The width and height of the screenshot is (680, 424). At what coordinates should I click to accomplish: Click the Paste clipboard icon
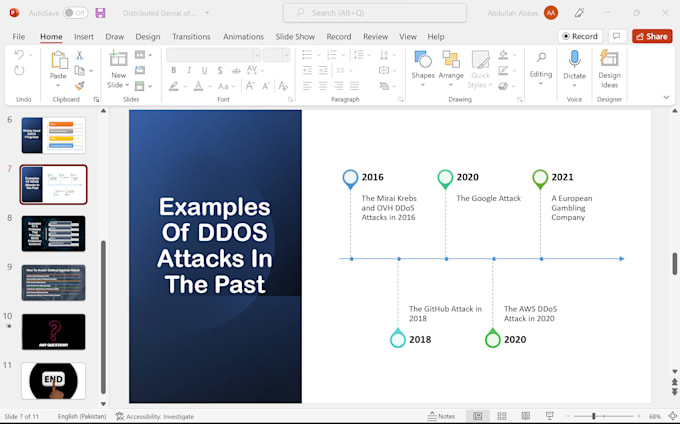pos(59,60)
